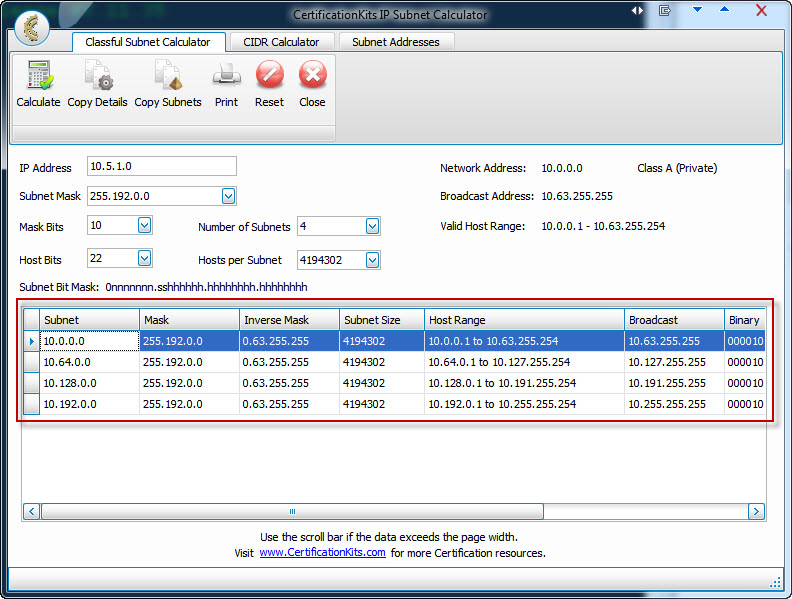The width and height of the screenshot is (792, 599).
Task: Open the Host Bits dropdown
Action: click(144, 259)
